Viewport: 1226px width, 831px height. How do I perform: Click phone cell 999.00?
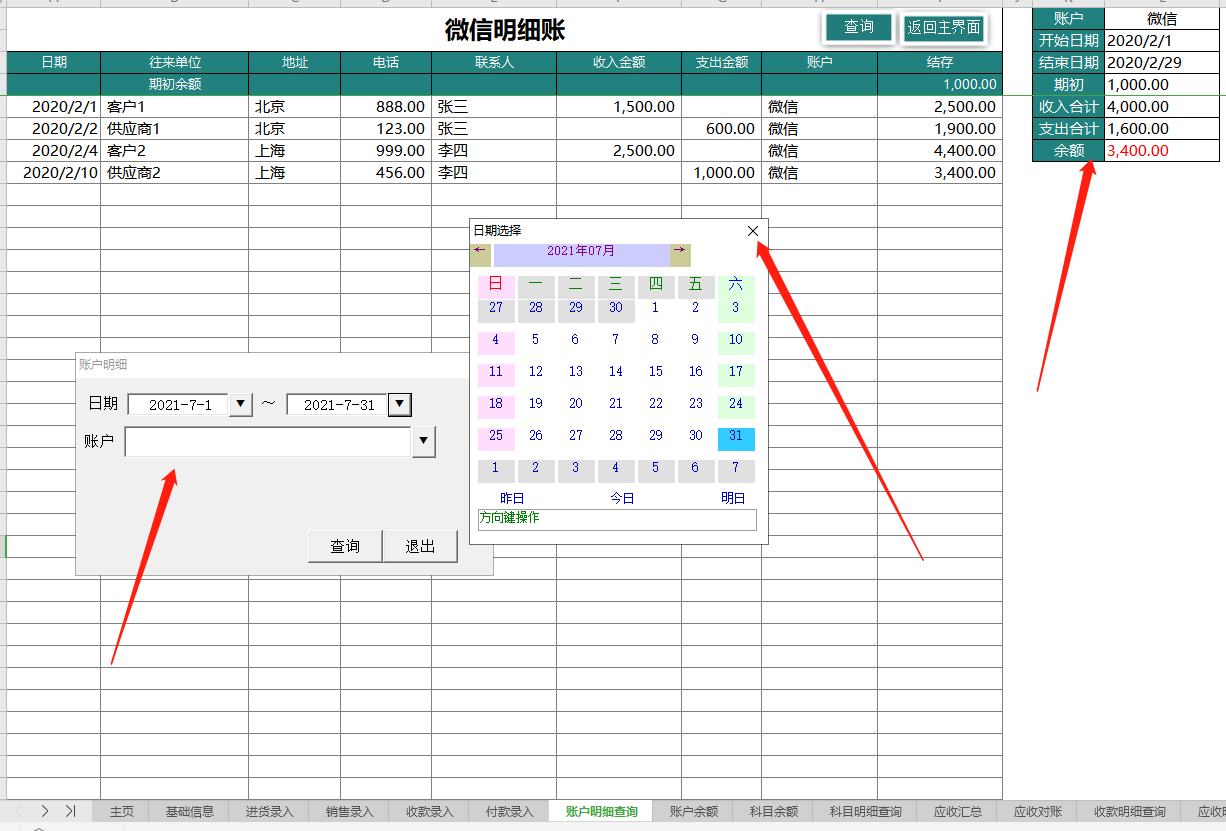coord(386,150)
